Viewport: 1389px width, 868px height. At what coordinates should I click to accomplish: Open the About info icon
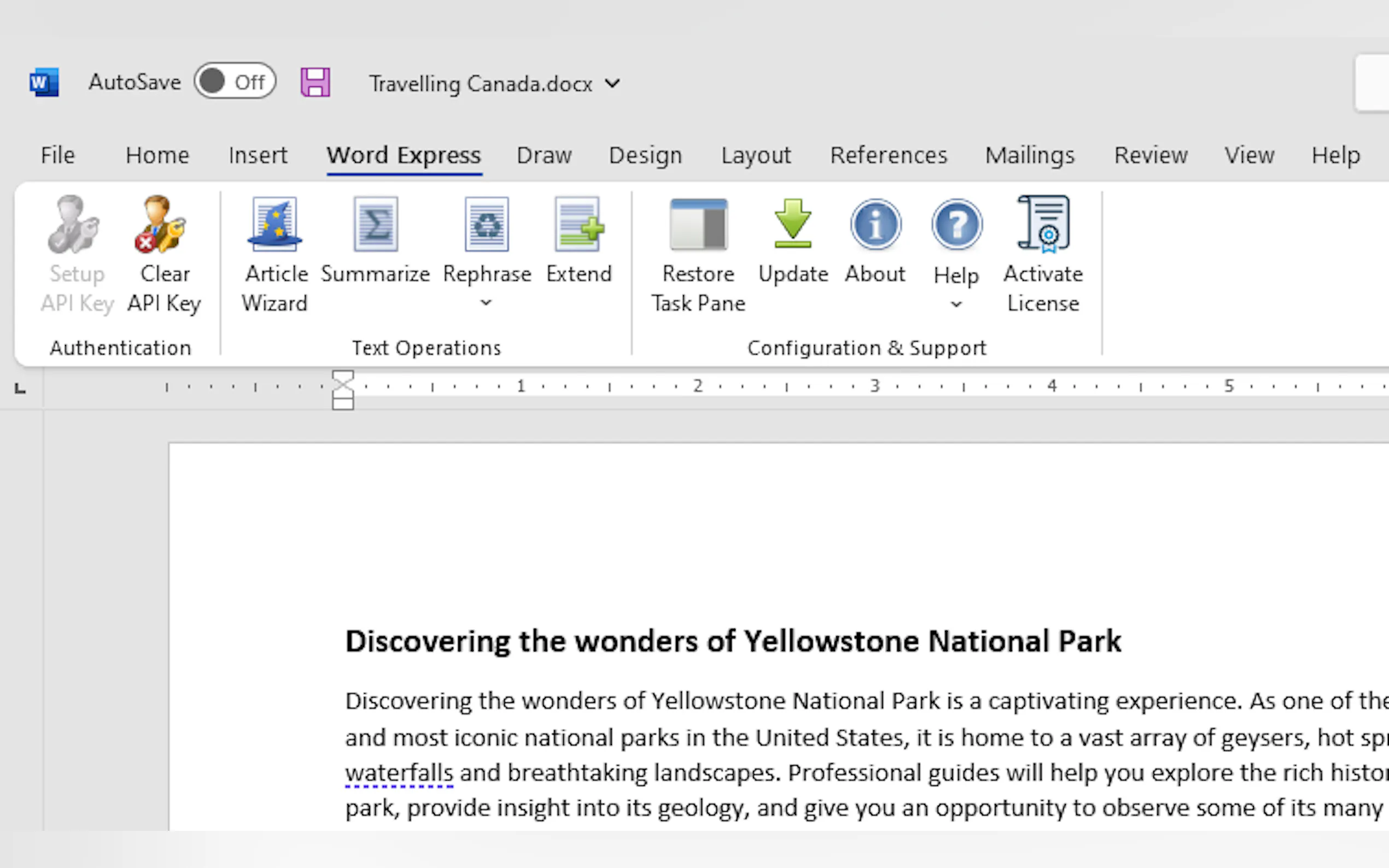(x=875, y=225)
